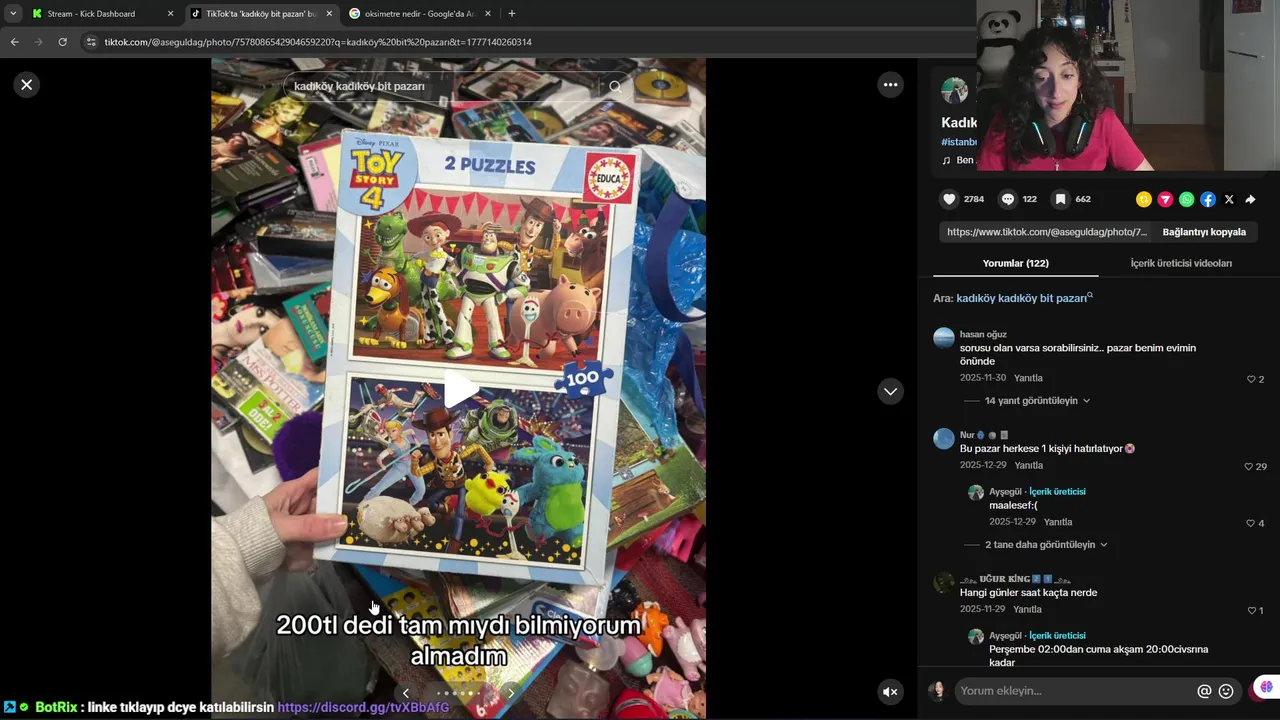The height and width of the screenshot is (720, 1280).
Task: Show the next photo in carousel
Action: (x=511, y=692)
